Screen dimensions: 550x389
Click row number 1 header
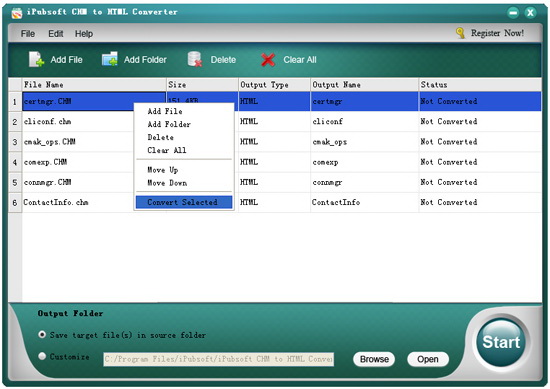coord(15,101)
